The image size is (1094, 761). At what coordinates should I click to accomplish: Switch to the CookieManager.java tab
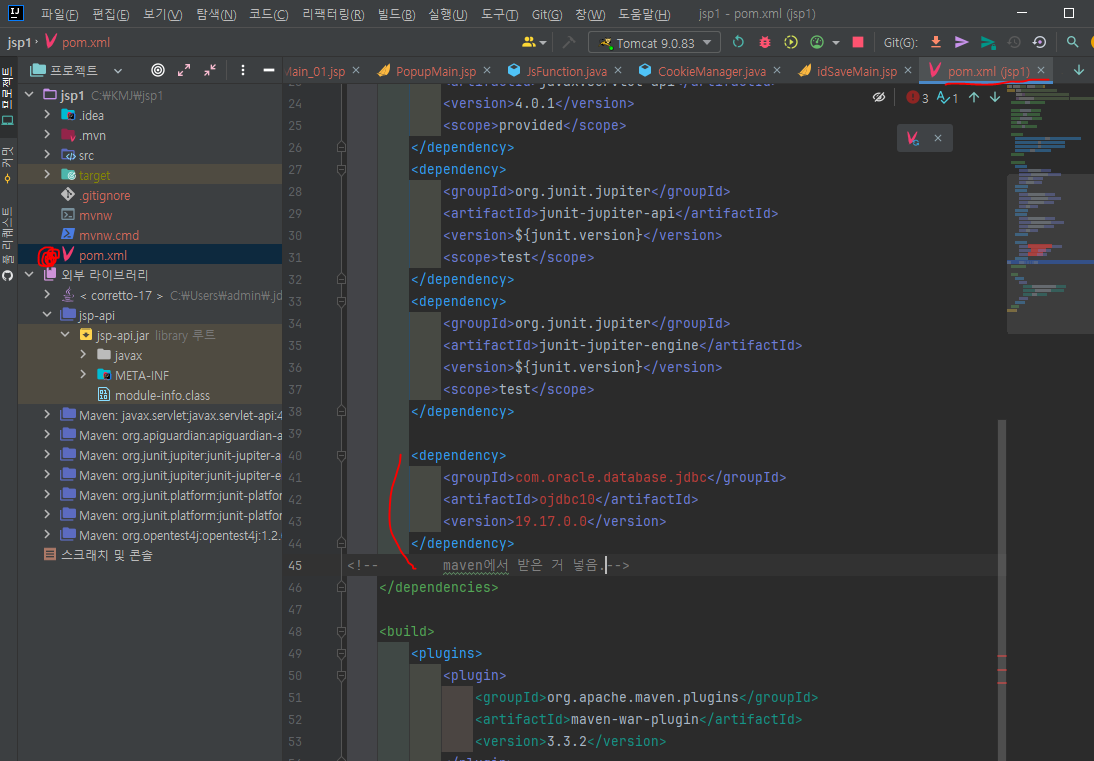(710, 71)
